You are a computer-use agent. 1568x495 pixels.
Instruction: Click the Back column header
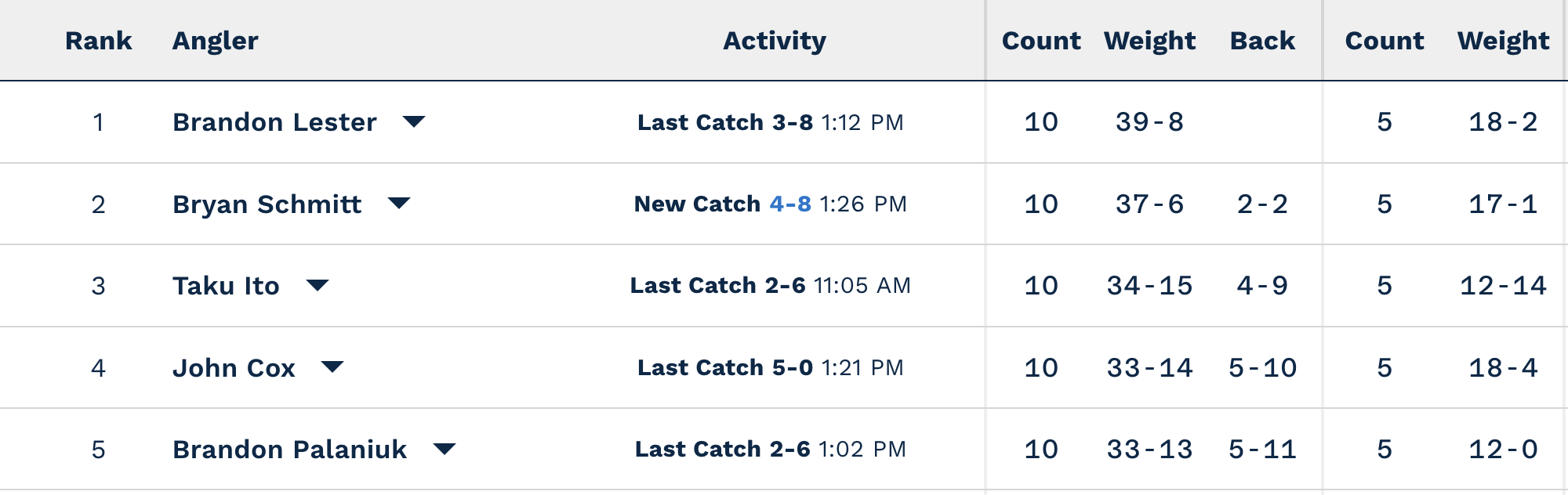coord(1261,41)
